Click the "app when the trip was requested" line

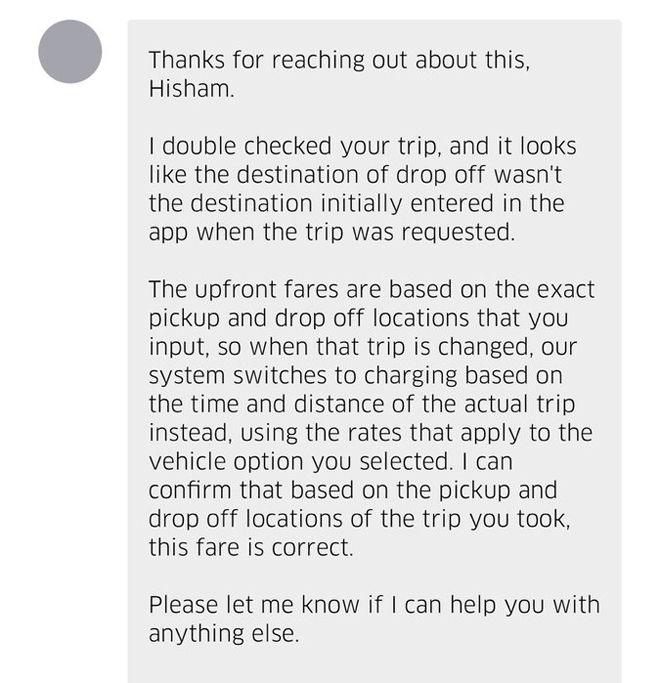point(335,232)
